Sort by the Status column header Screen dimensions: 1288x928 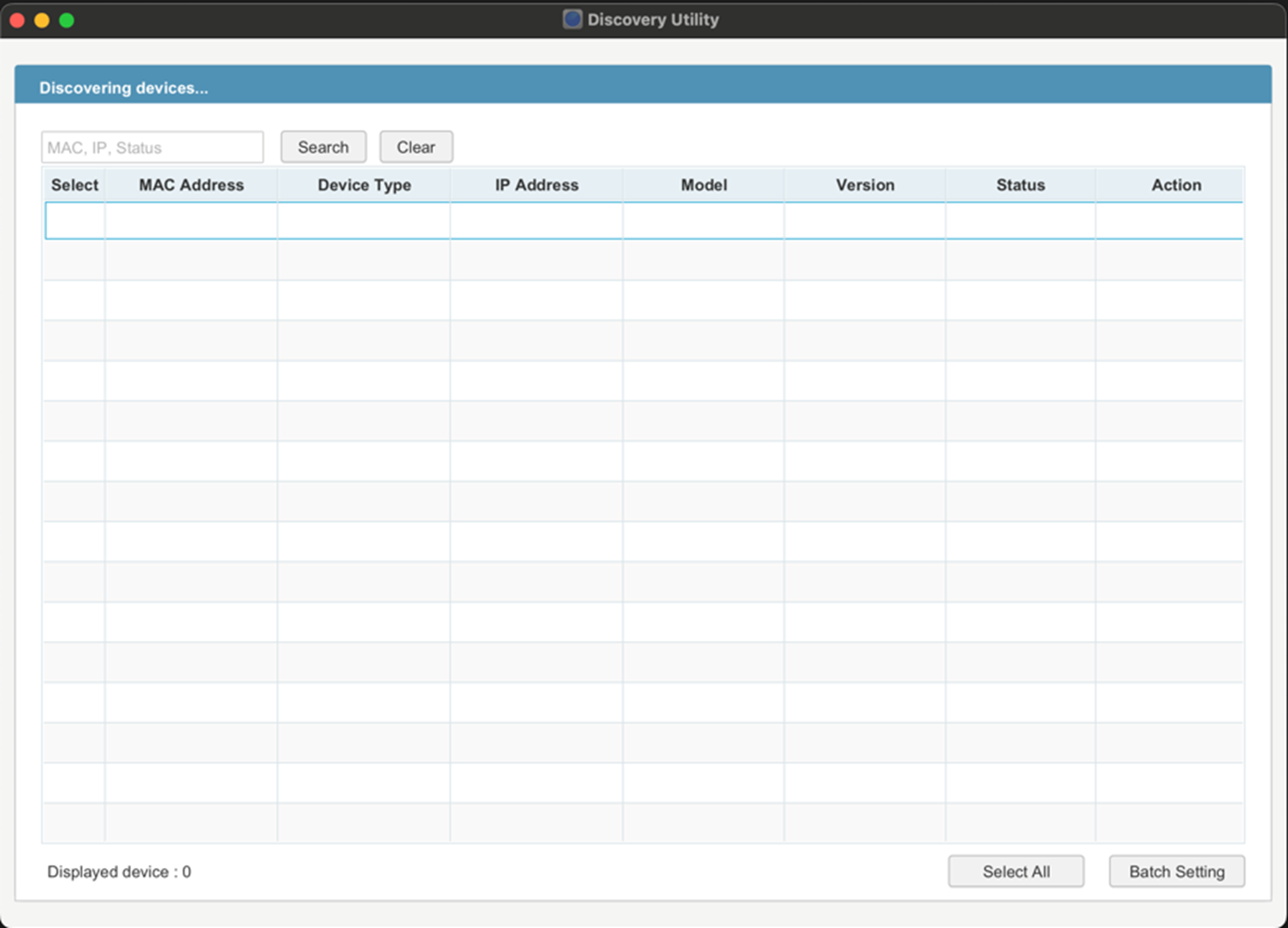pyautogui.click(x=1020, y=185)
